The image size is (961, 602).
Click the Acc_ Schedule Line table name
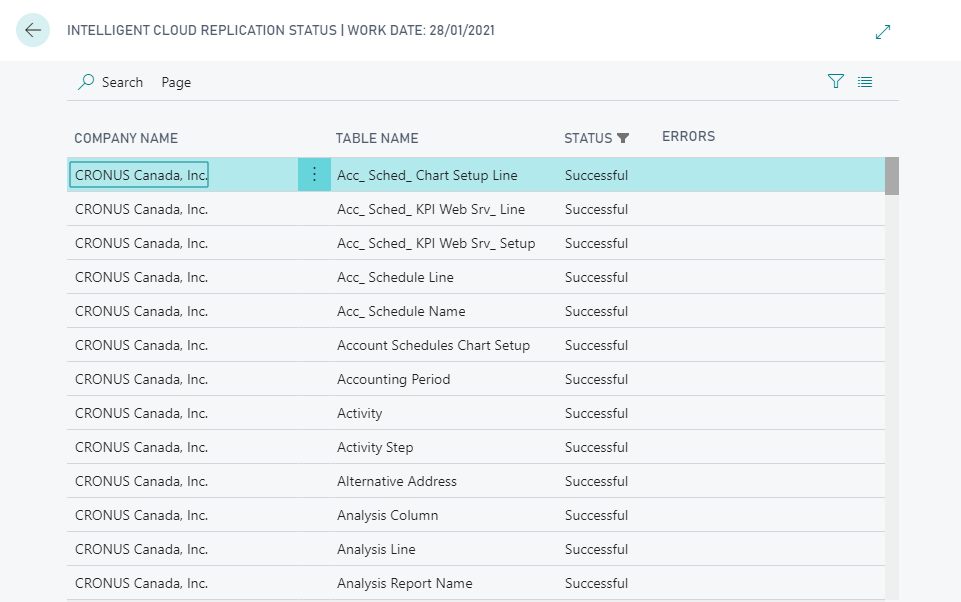click(395, 277)
